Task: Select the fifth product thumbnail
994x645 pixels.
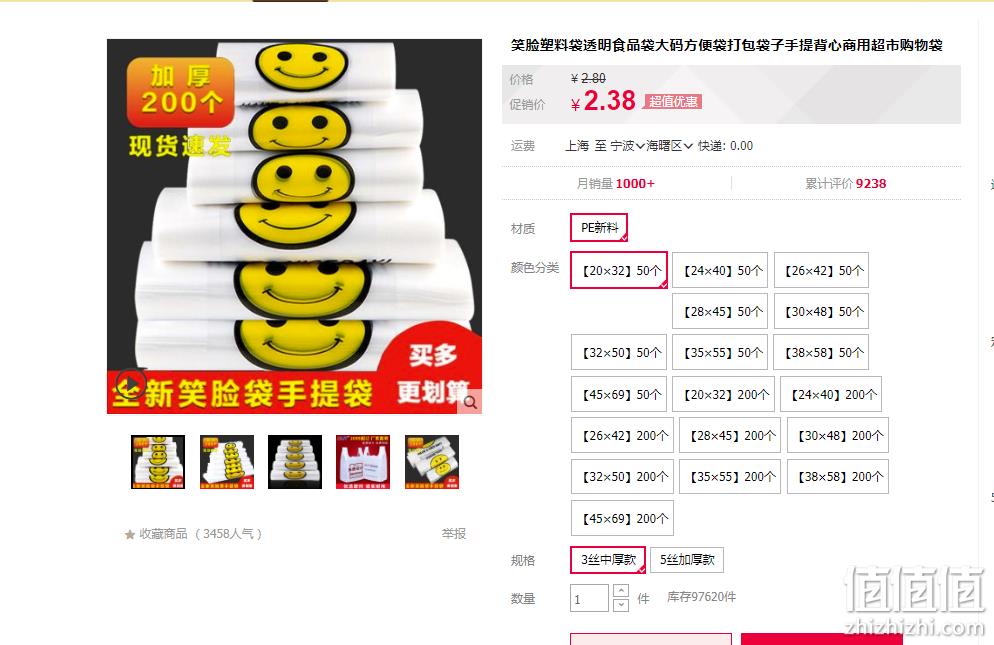Action: coord(432,462)
